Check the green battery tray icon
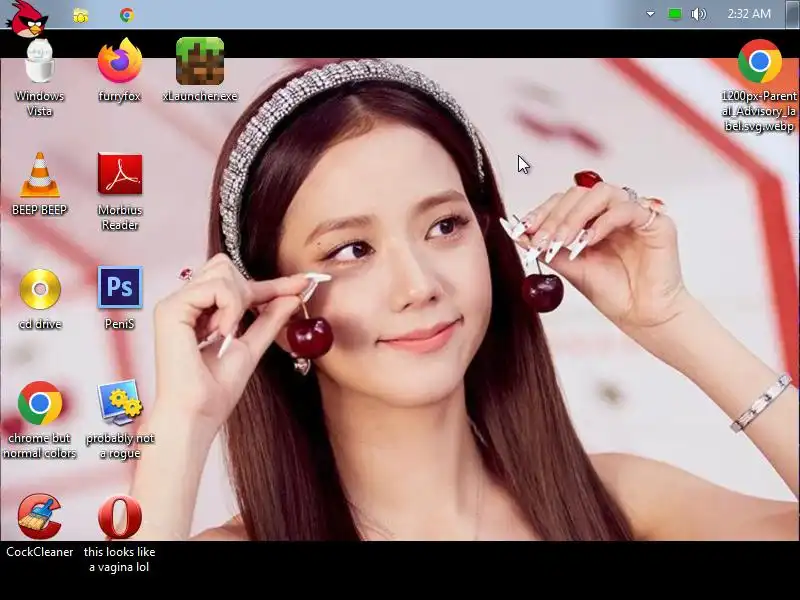This screenshot has width=800, height=600. click(x=674, y=14)
